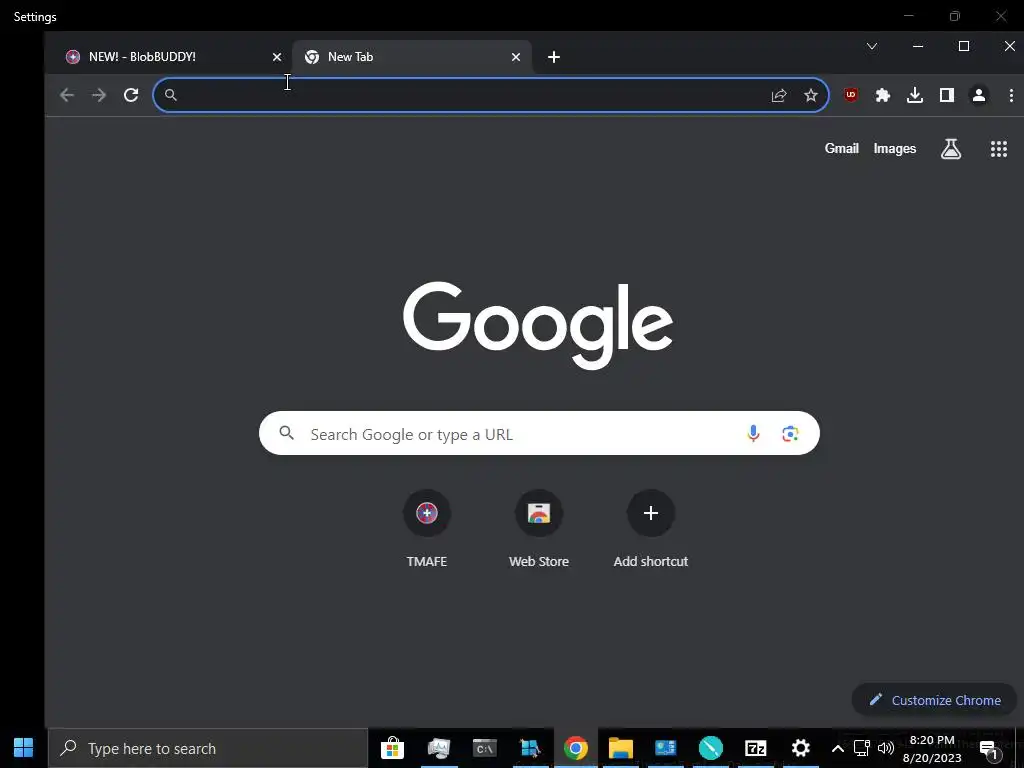1024x768 pixels.
Task: Open the Extensions puzzle-piece menu
Action: pos(883,95)
